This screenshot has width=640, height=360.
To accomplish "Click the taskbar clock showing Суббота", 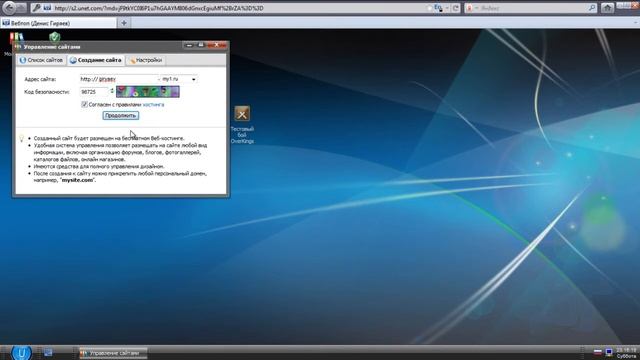I will (626, 353).
